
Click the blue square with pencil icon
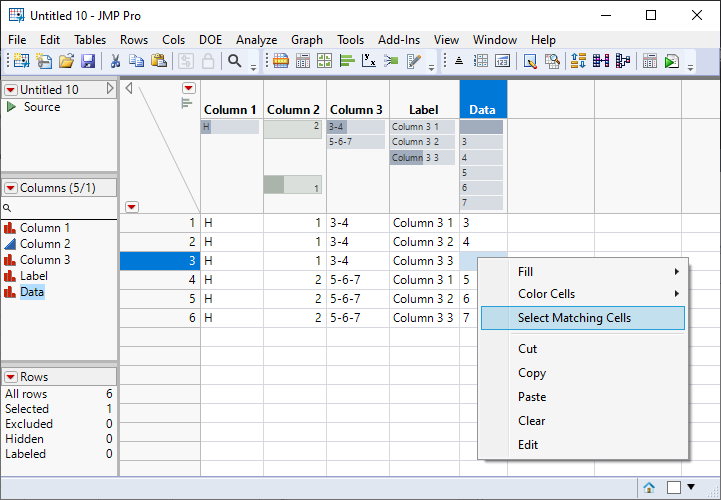point(530,61)
